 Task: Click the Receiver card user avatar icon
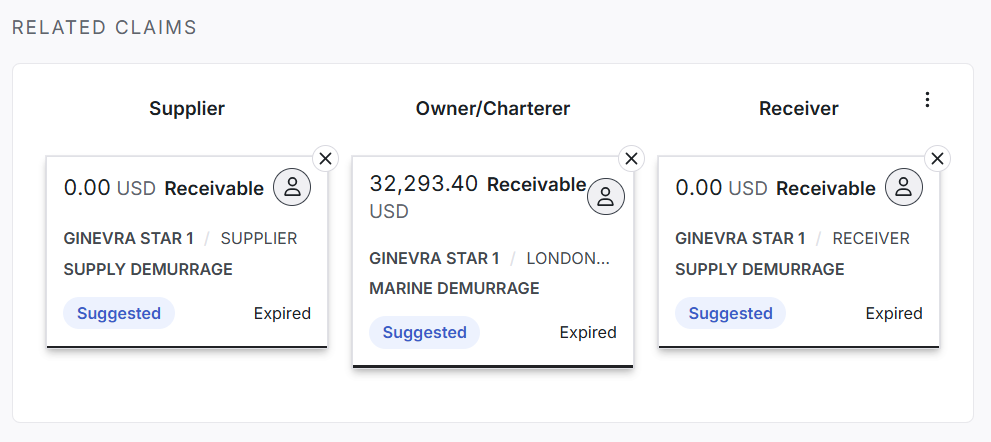(x=904, y=187)
